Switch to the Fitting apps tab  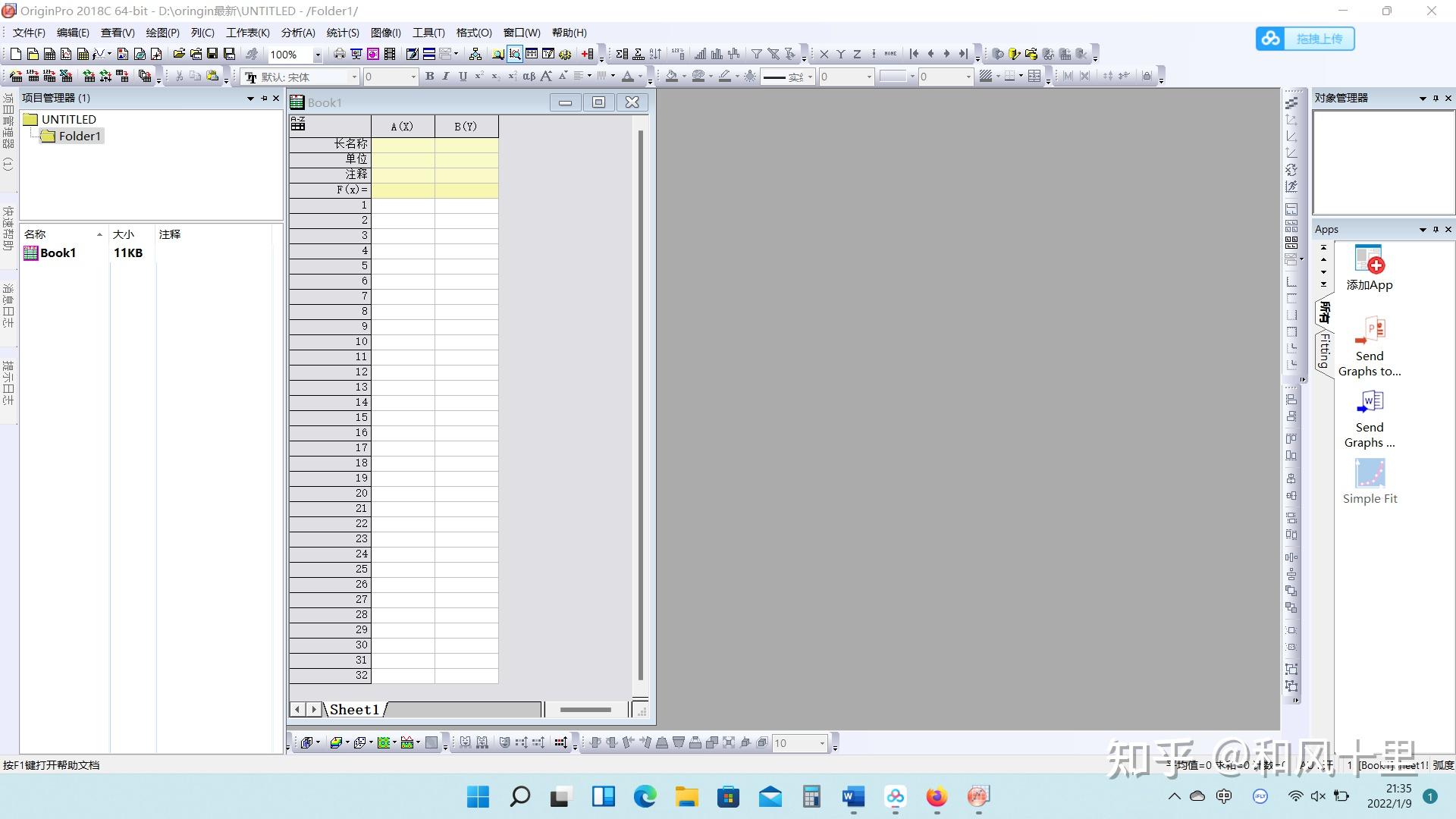click(1324, 350)
